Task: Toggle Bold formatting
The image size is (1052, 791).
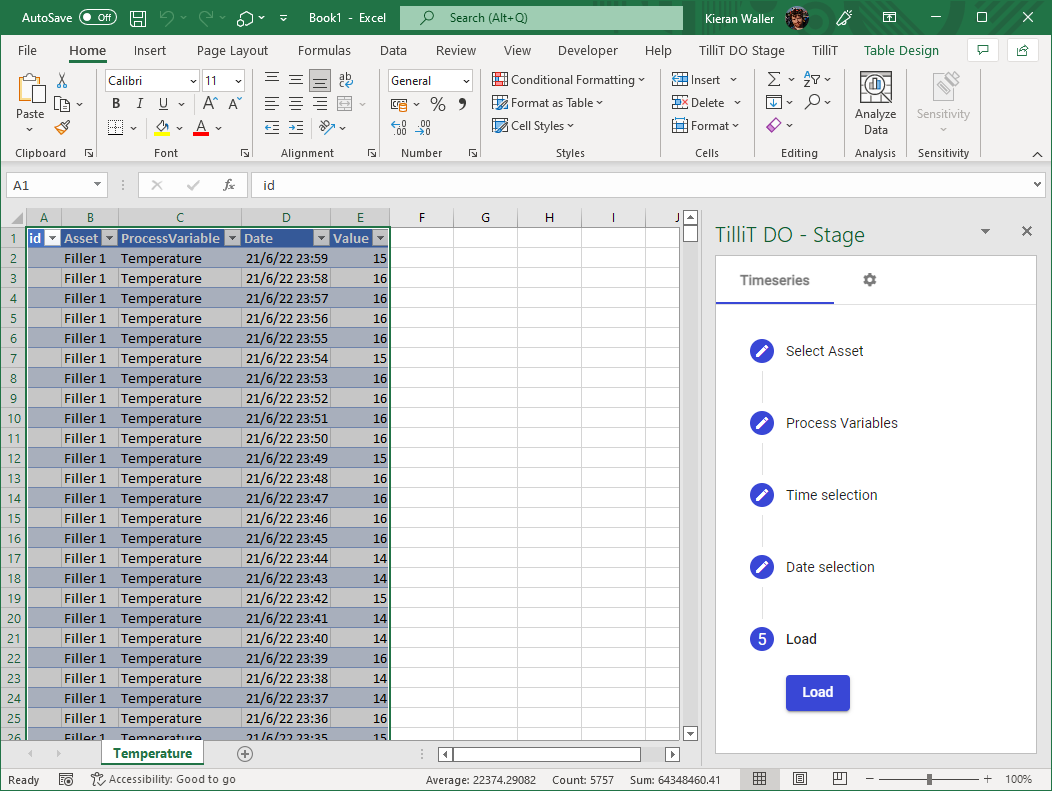Action: click(x=116, y=103)
